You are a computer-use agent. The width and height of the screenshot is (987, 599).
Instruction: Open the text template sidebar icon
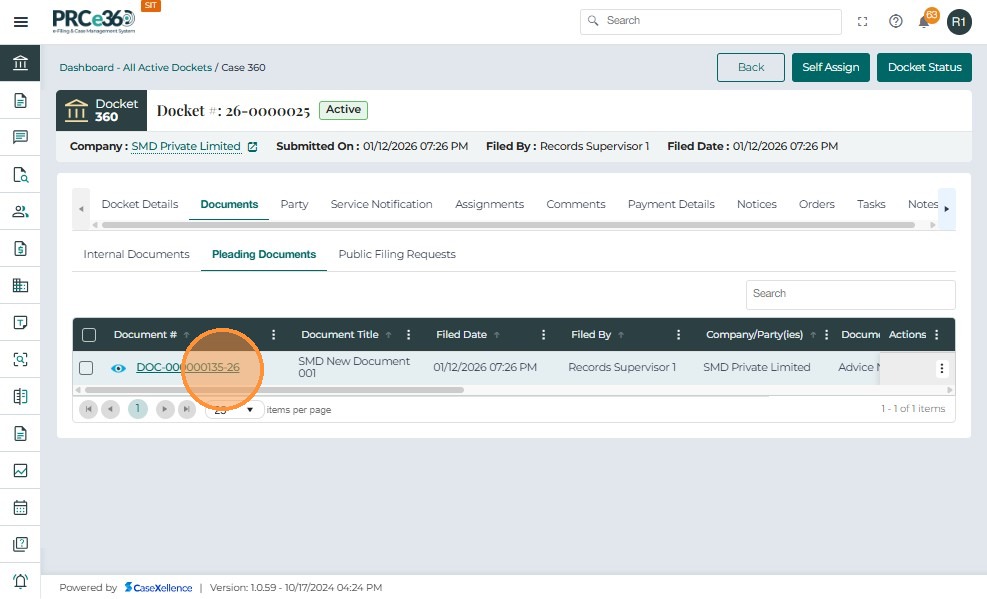click(x=20, y=322)
